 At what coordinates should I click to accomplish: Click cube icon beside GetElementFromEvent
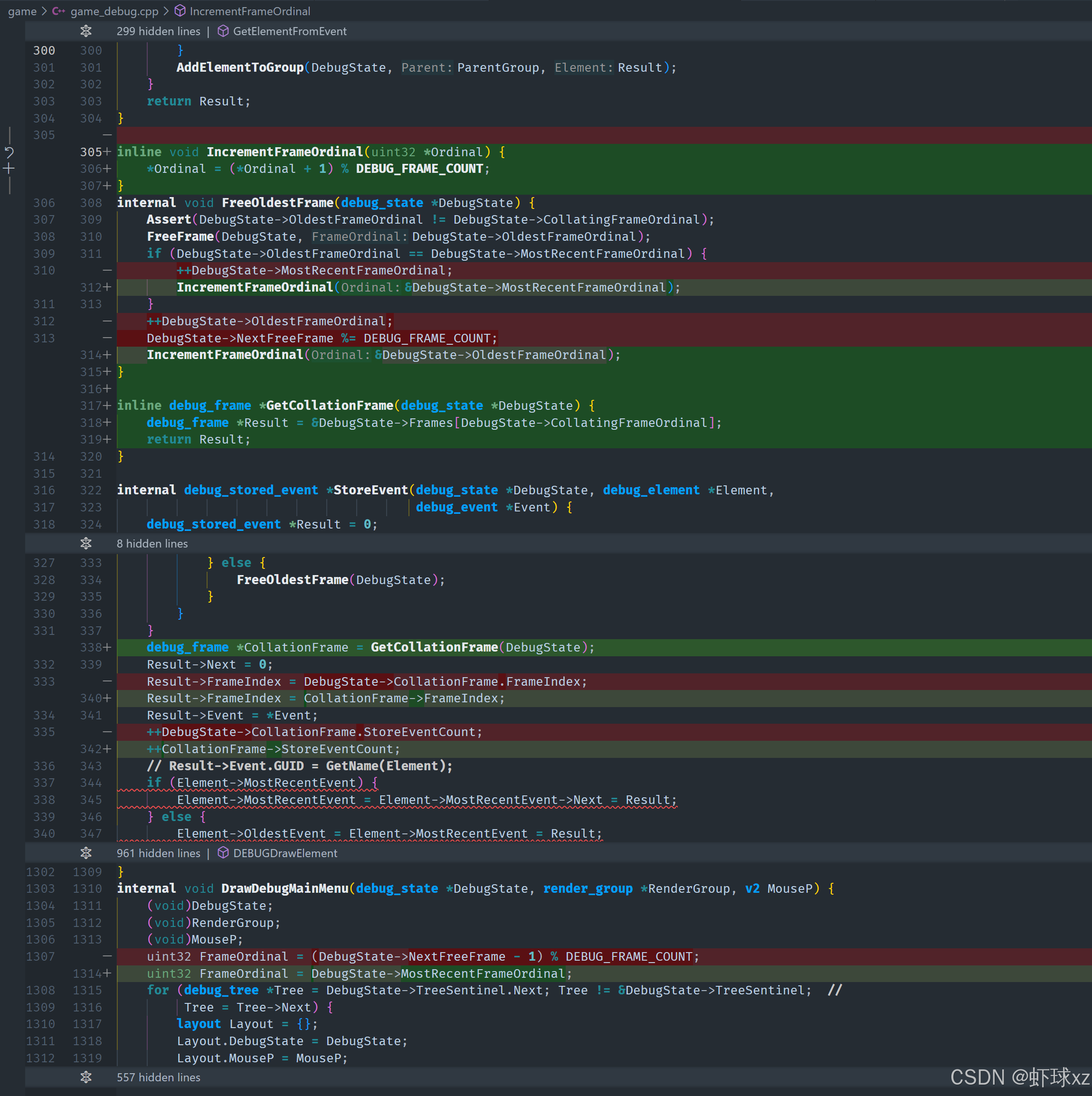coord(223,31)
